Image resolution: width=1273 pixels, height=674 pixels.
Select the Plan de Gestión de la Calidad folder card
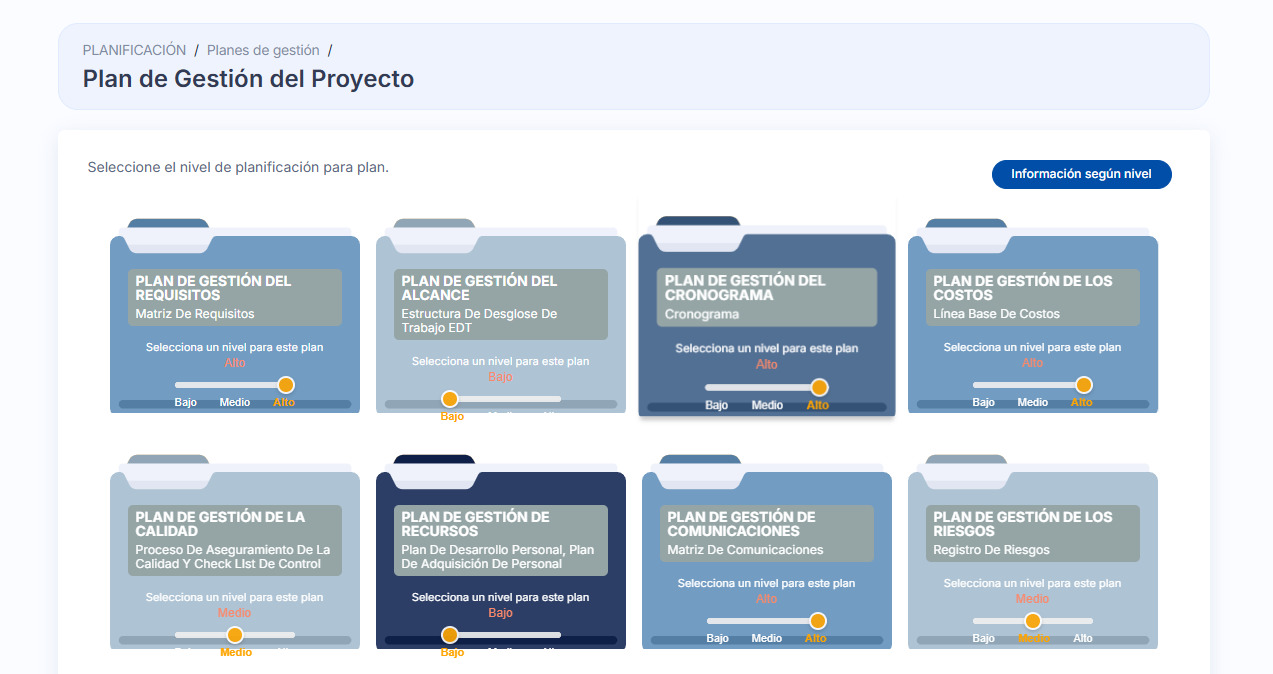click(x=235, y=552)
